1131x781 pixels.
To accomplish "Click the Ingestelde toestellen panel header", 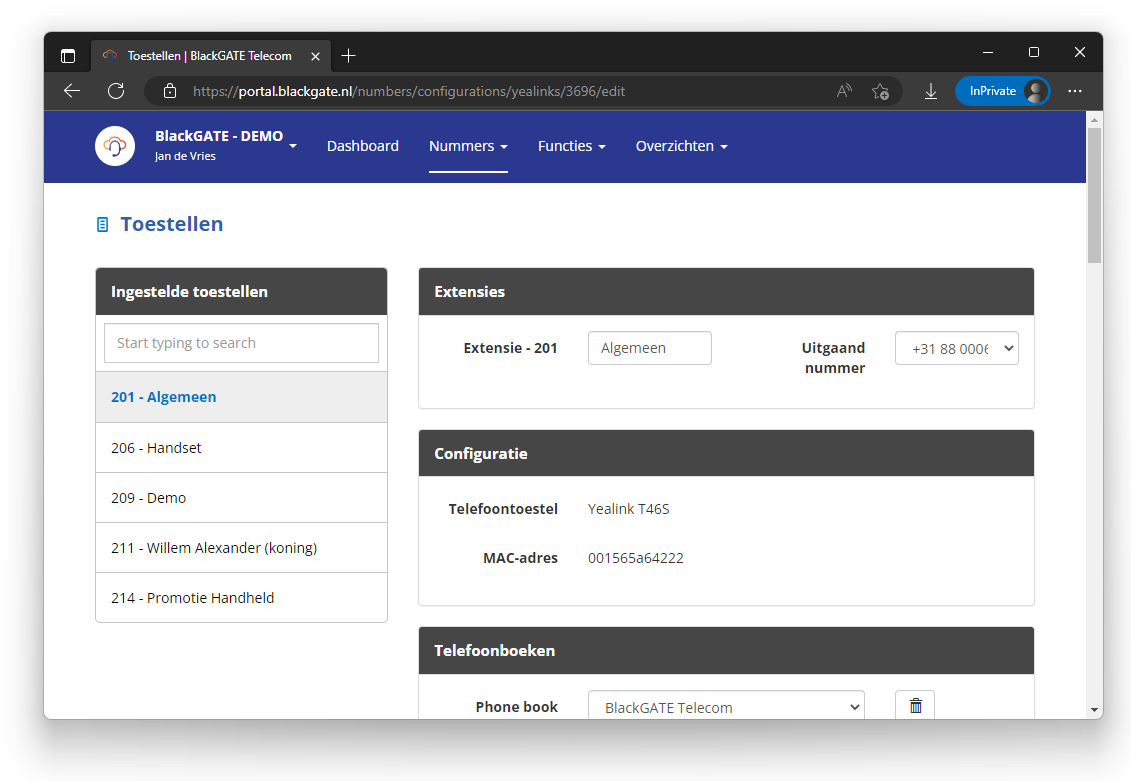I will [x=241, y=291].
